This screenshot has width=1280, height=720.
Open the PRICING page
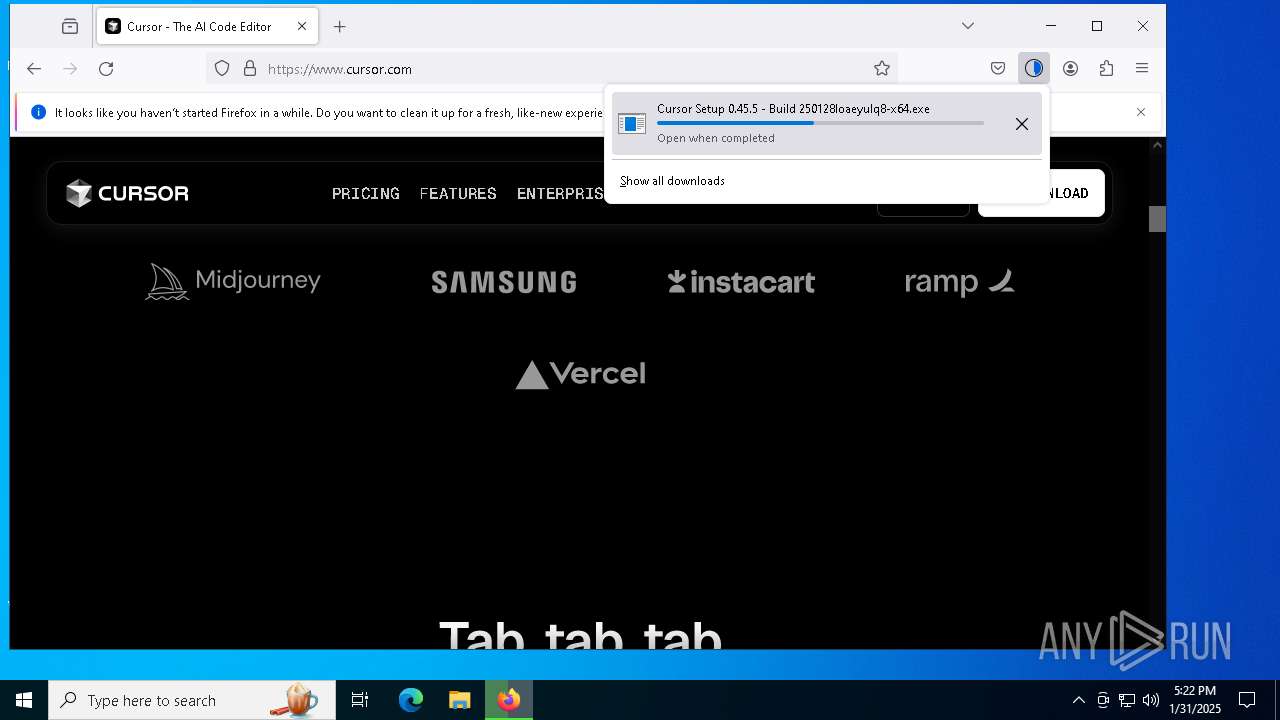(x=365, y=194)
